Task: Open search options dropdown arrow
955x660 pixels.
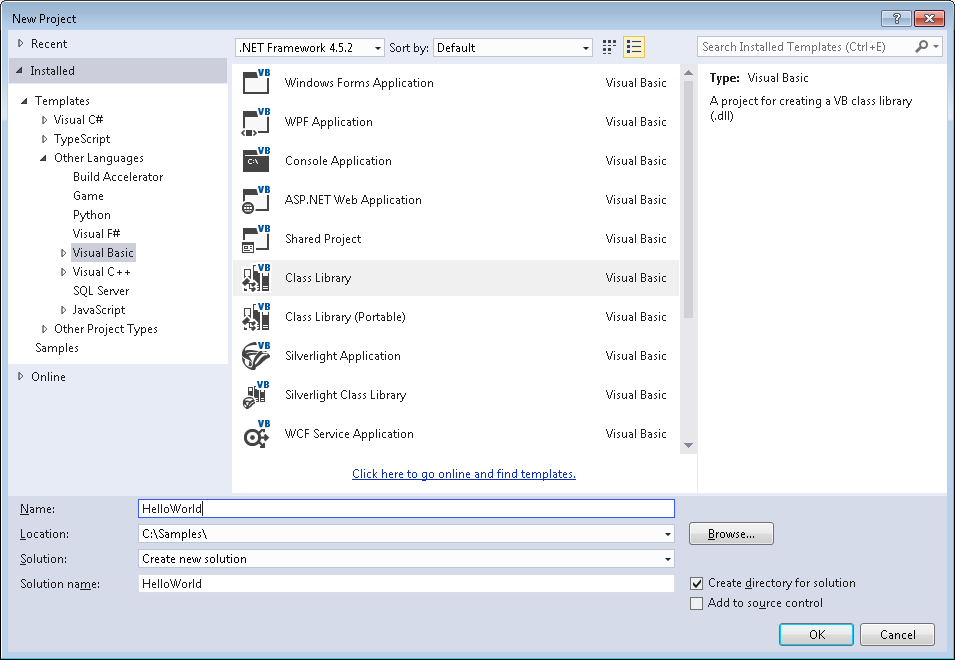Action: (936, 46)
